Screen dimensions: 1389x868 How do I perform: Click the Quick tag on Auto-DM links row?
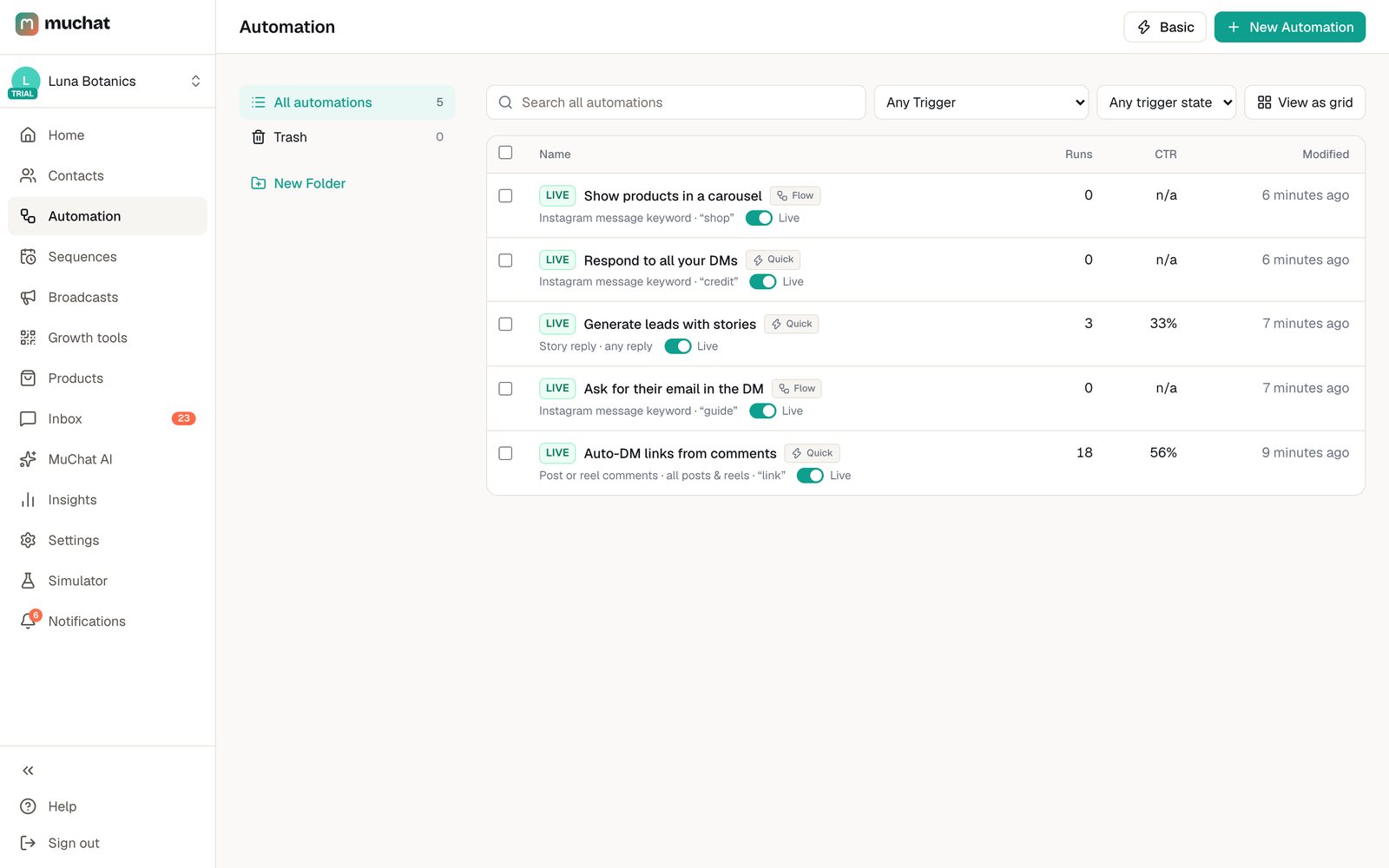pyautogui.click(x=812, y=453)
